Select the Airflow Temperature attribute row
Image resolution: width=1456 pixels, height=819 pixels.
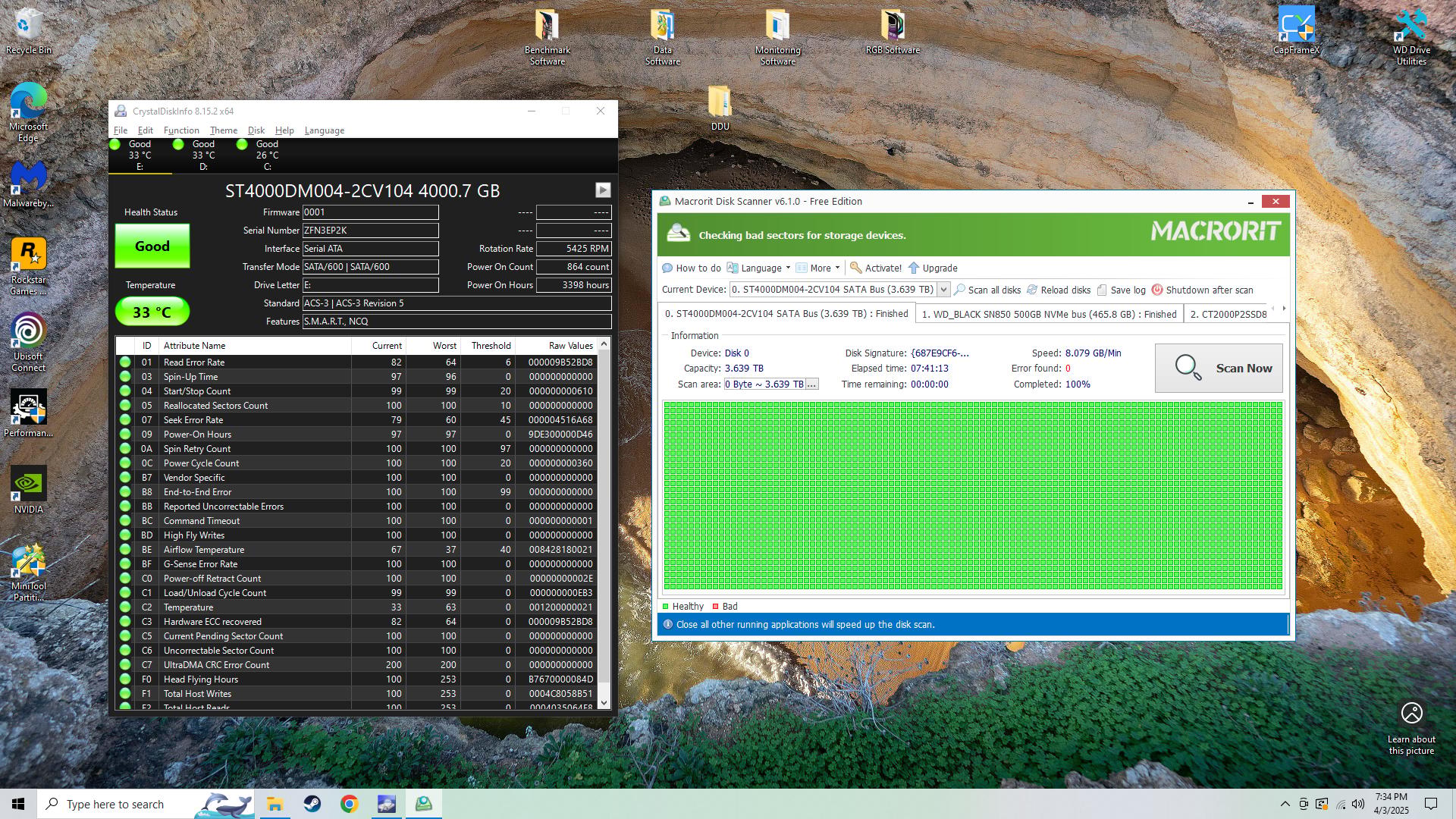[356, 550]
